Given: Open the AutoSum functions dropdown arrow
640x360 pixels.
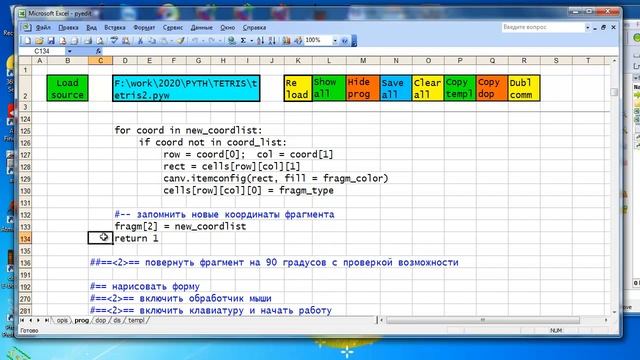Looking at the screenshot, I should (x=251, y=40).
